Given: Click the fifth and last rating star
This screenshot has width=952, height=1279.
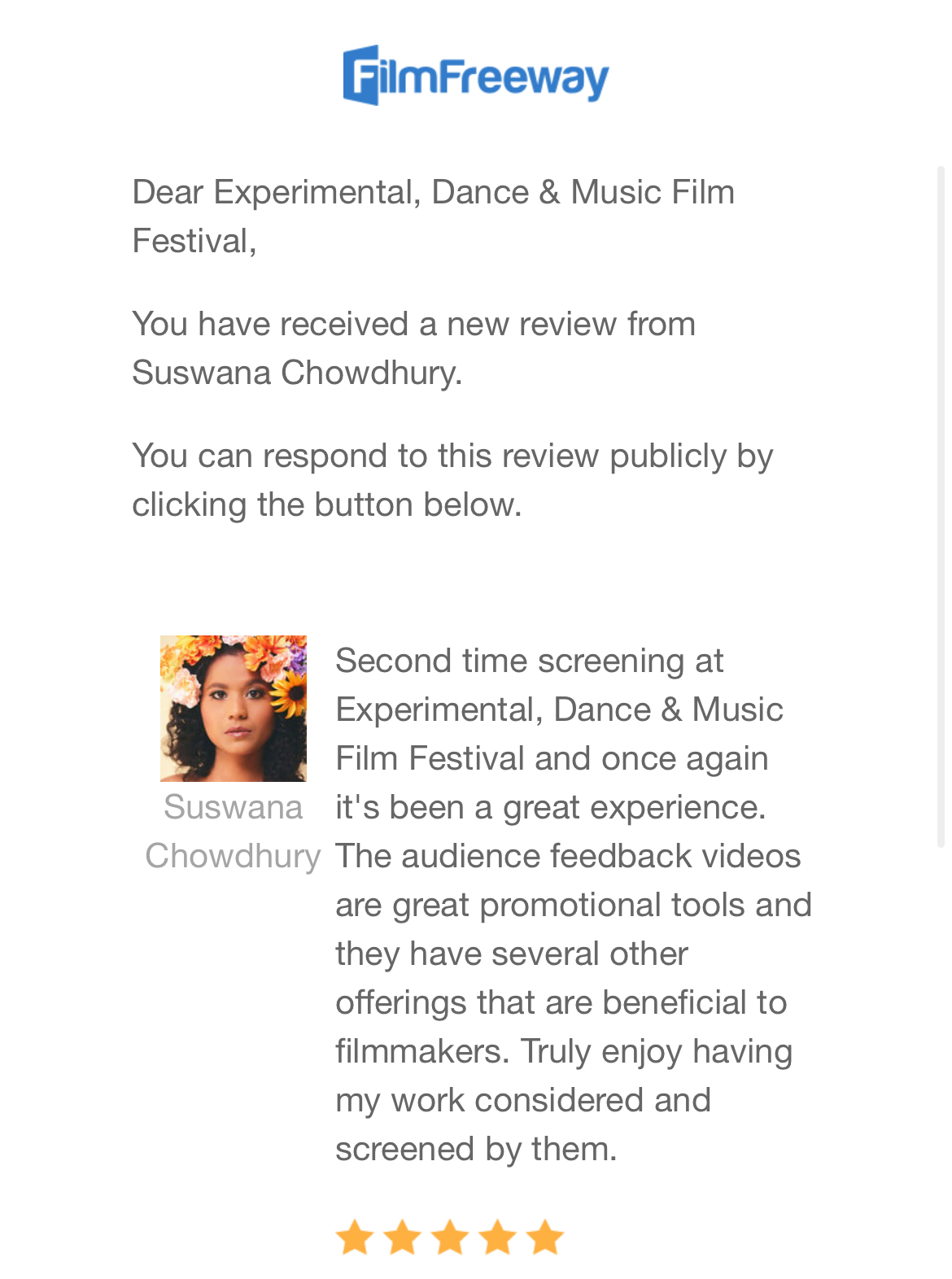Looking at the screenshot, I should (545, 1238).
